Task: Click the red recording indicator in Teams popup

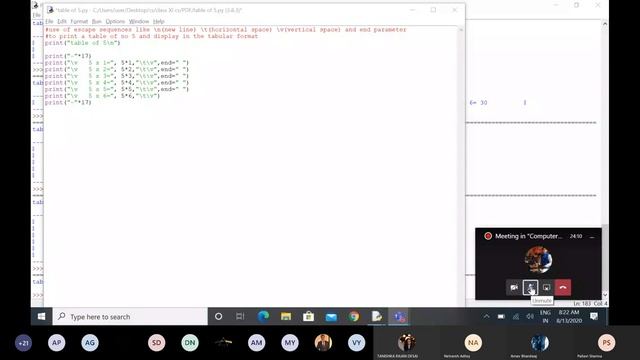Action: [488, 236]
